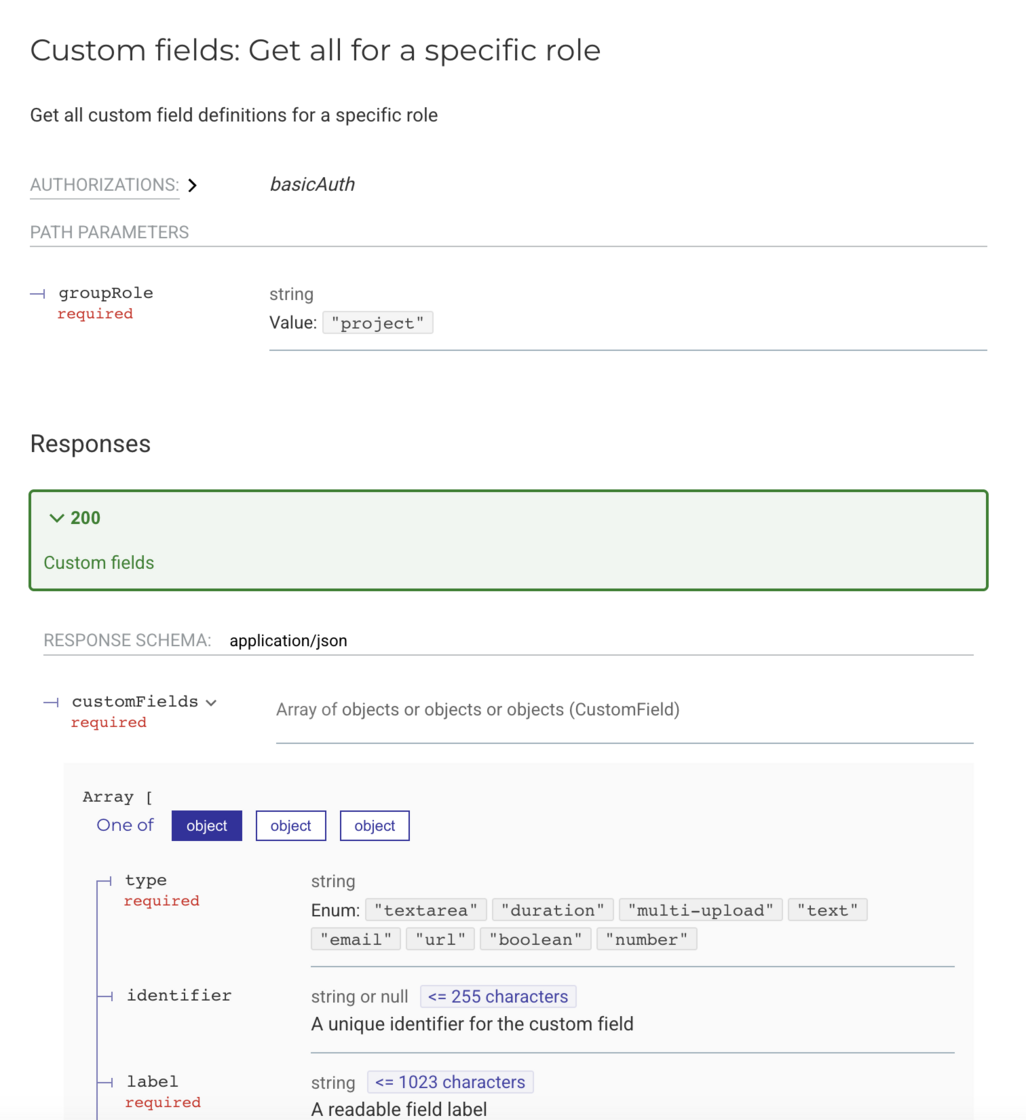Collapse the customFields property chevron

coord(211,703)
